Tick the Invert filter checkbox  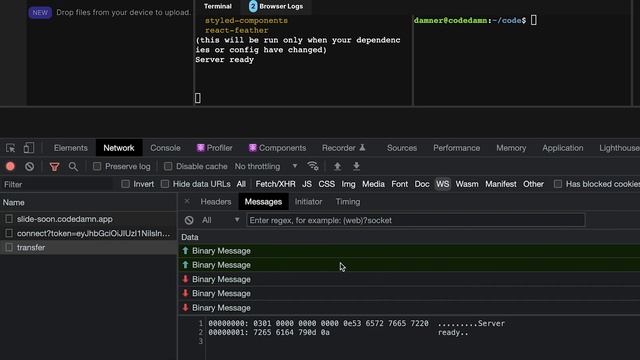pyautogui.click(x=125, y=184)
